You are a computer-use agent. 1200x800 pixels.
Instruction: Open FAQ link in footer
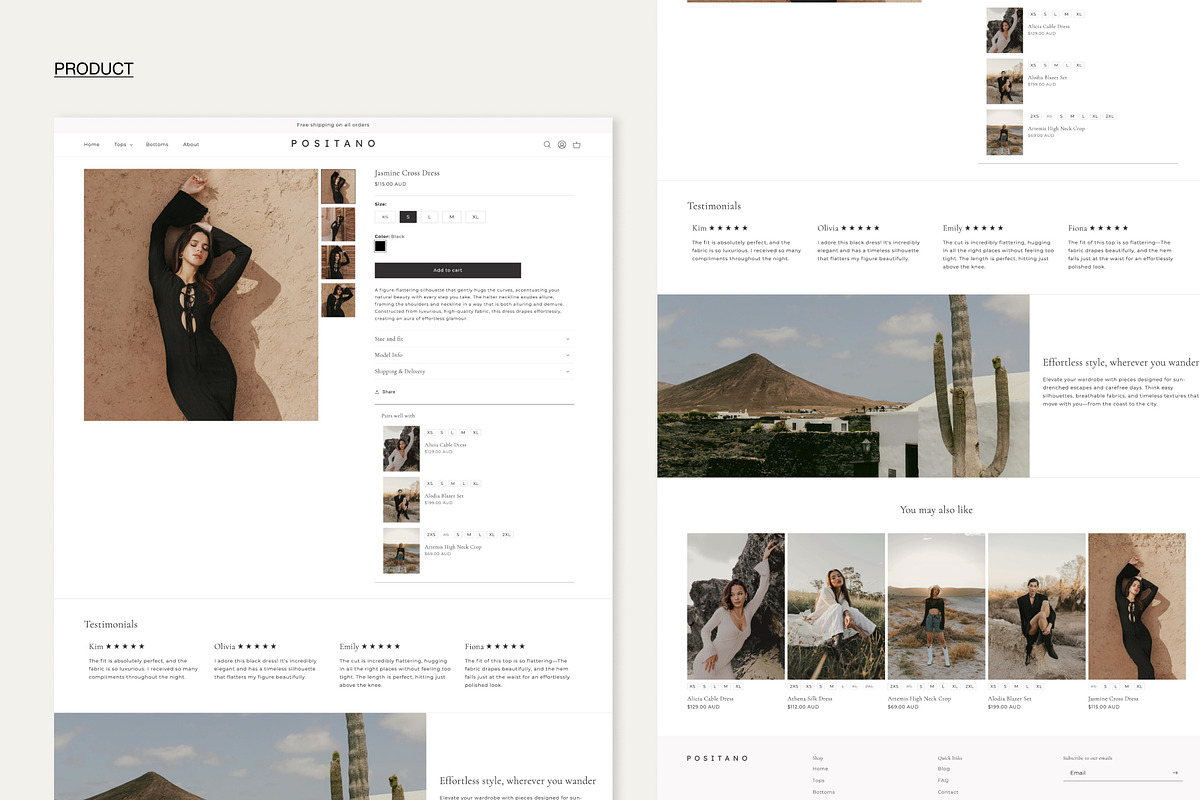point(943,780)
